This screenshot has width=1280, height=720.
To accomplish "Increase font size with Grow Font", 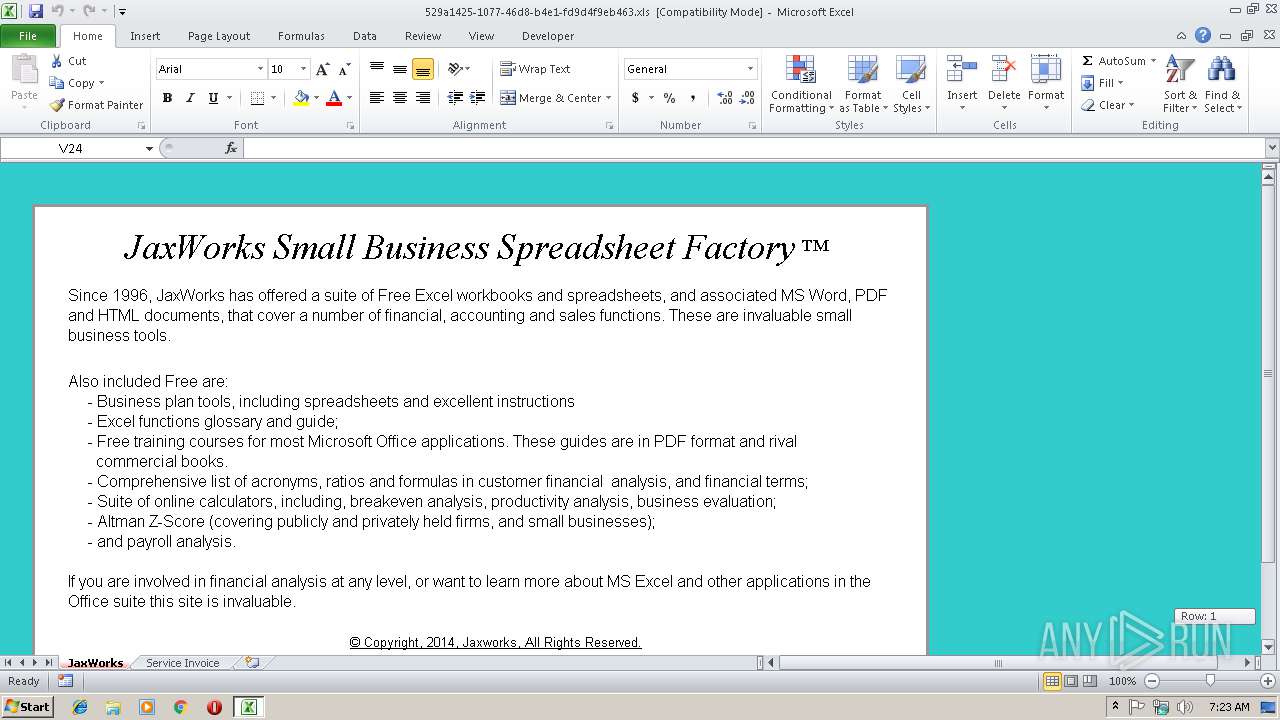I will pyautogui.click(x=322, y=69).
